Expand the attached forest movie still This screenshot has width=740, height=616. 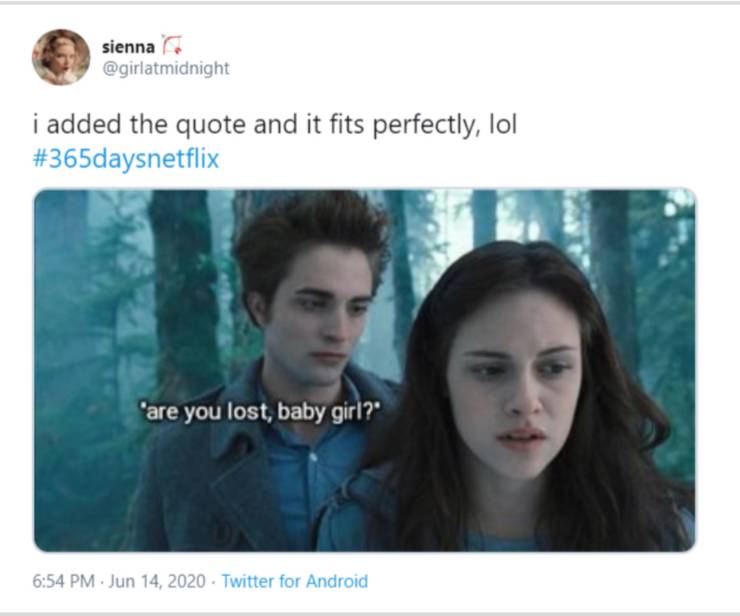point(365,370)
